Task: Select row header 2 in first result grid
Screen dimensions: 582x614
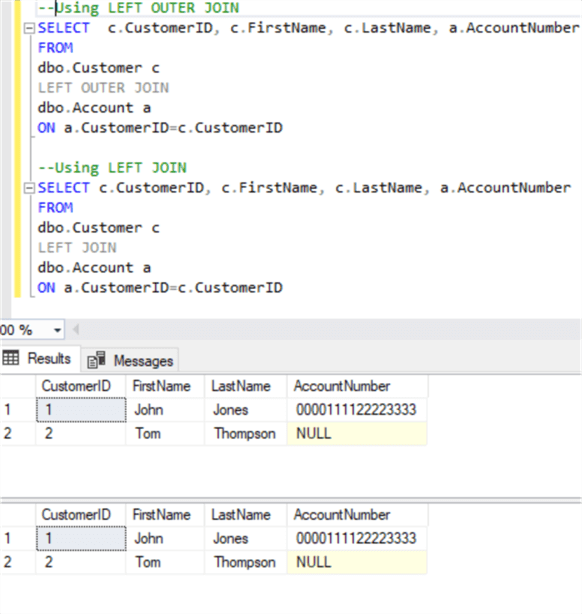Action: [x=18, y=433]
